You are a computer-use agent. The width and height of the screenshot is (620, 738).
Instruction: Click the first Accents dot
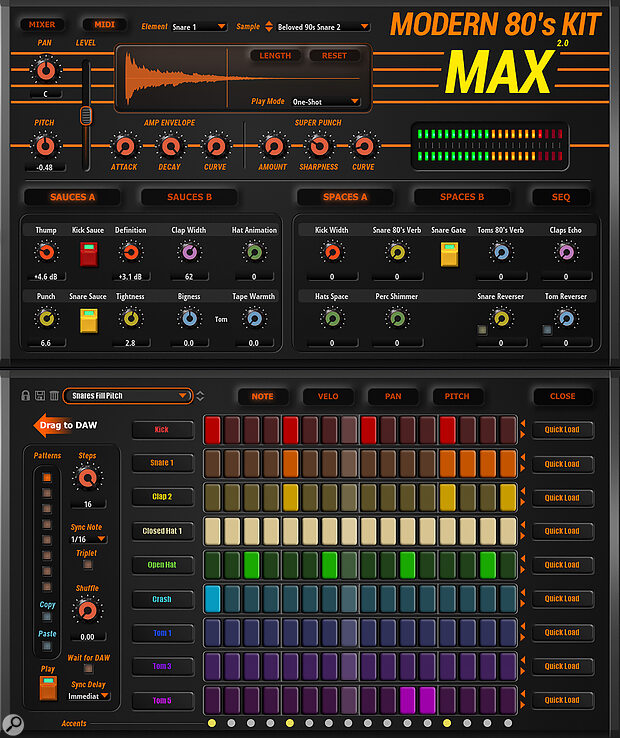212,723
